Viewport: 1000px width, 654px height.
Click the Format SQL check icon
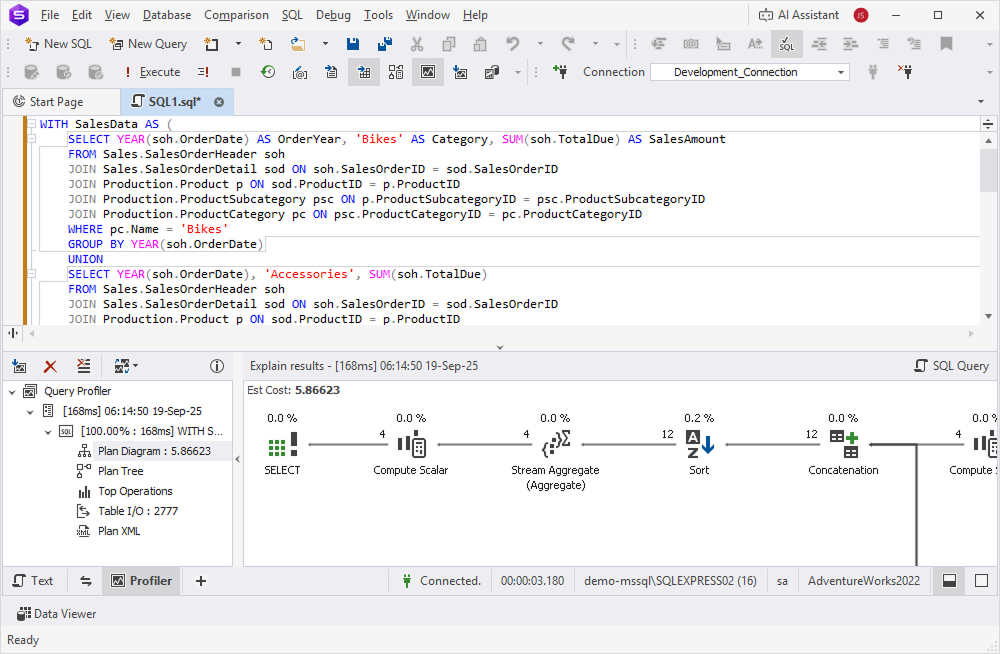[786, 45]
